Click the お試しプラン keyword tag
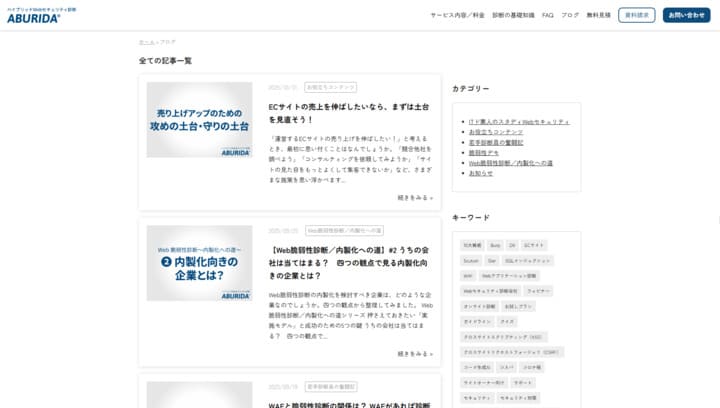 coord(518,306)
